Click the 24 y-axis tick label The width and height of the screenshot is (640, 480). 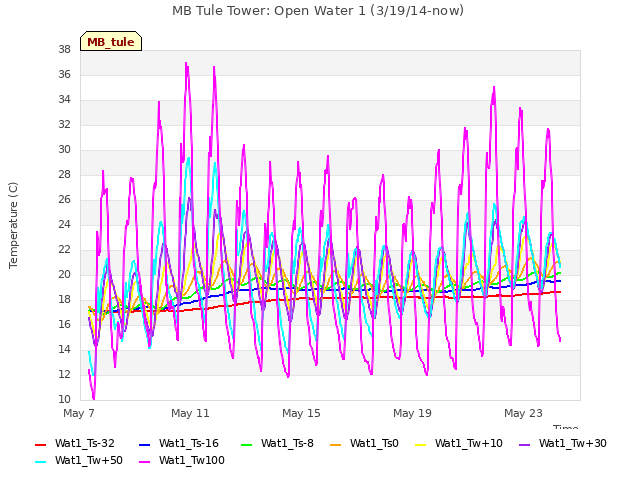64,224
